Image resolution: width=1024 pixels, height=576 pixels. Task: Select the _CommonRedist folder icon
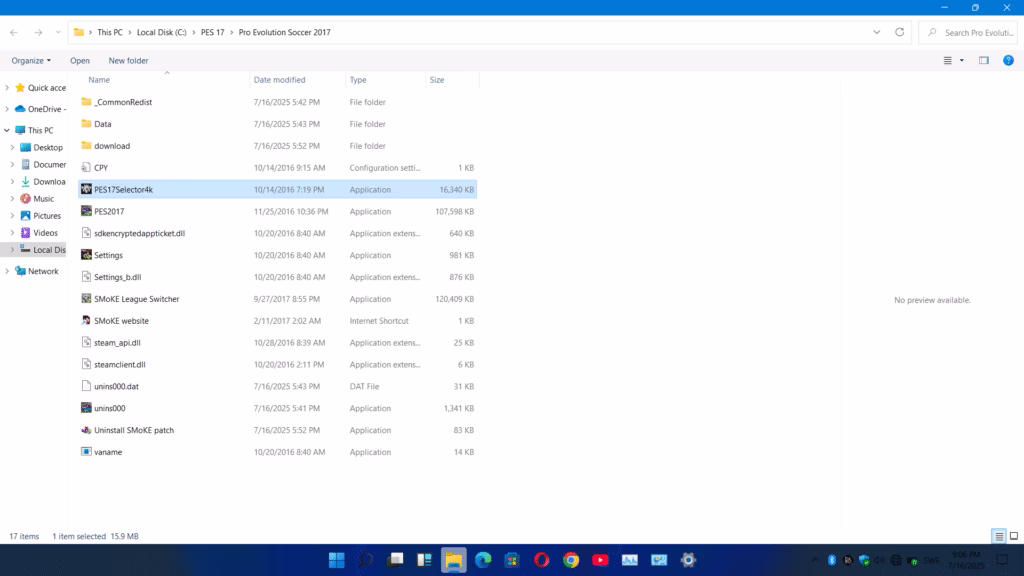pos(86,102)
